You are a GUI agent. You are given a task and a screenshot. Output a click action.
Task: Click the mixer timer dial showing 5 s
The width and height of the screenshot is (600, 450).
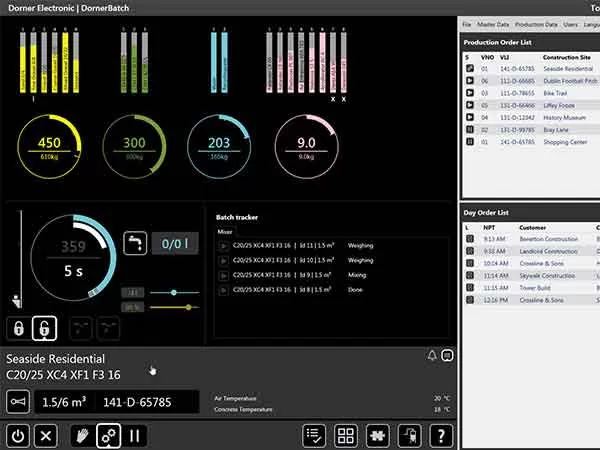pos(73,258)
